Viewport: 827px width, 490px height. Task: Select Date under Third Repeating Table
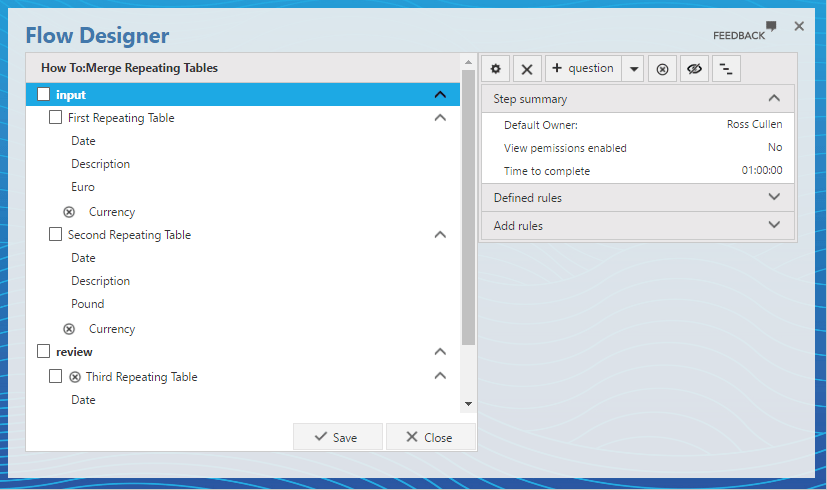click(83, 400)
